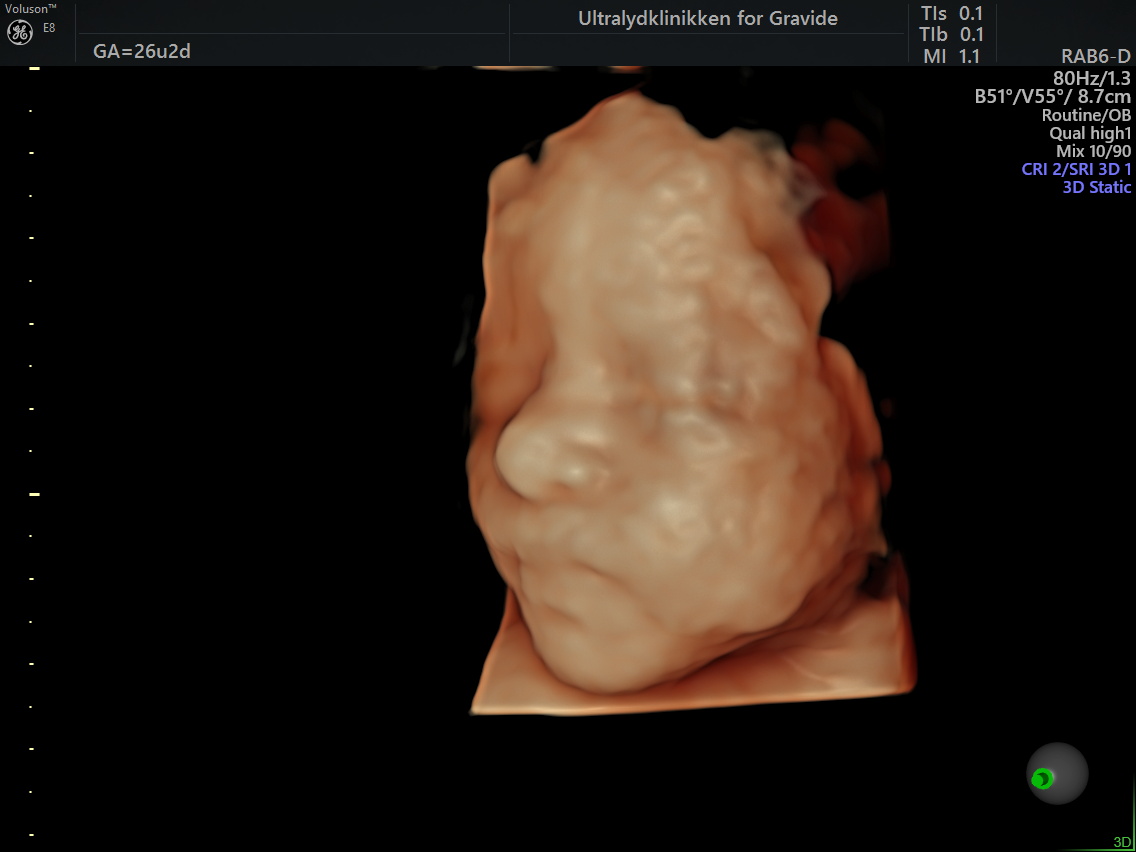Click the GE logo icon
Image resolution: width=1136 pixels, height=852 pixels.
coord(20,32)
